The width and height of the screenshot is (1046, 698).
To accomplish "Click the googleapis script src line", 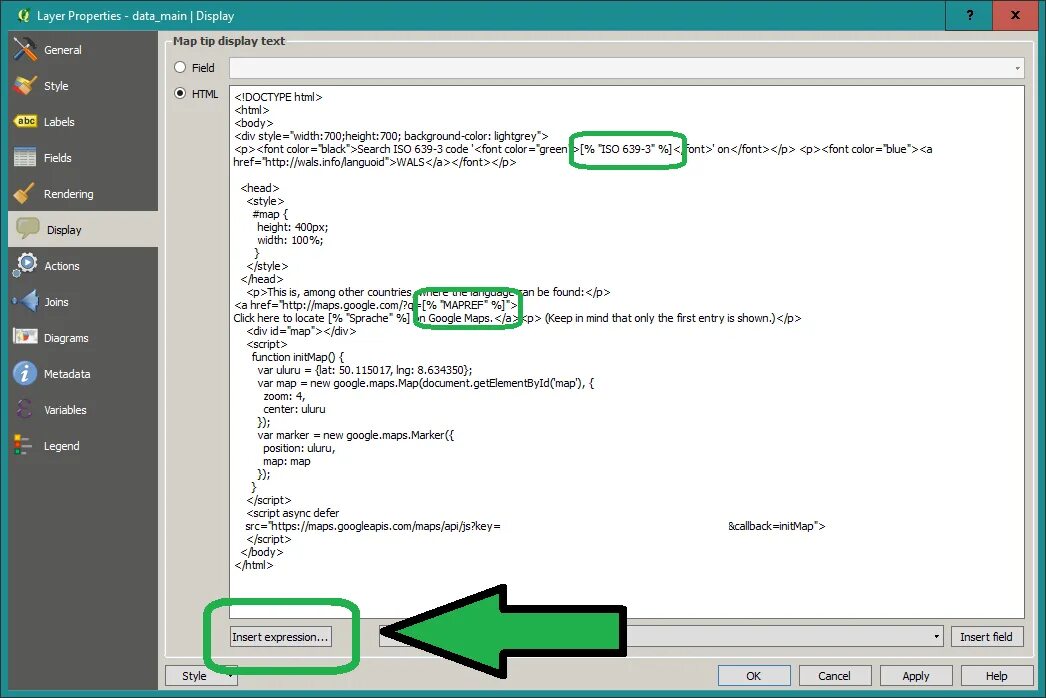I will coord(535,527).
